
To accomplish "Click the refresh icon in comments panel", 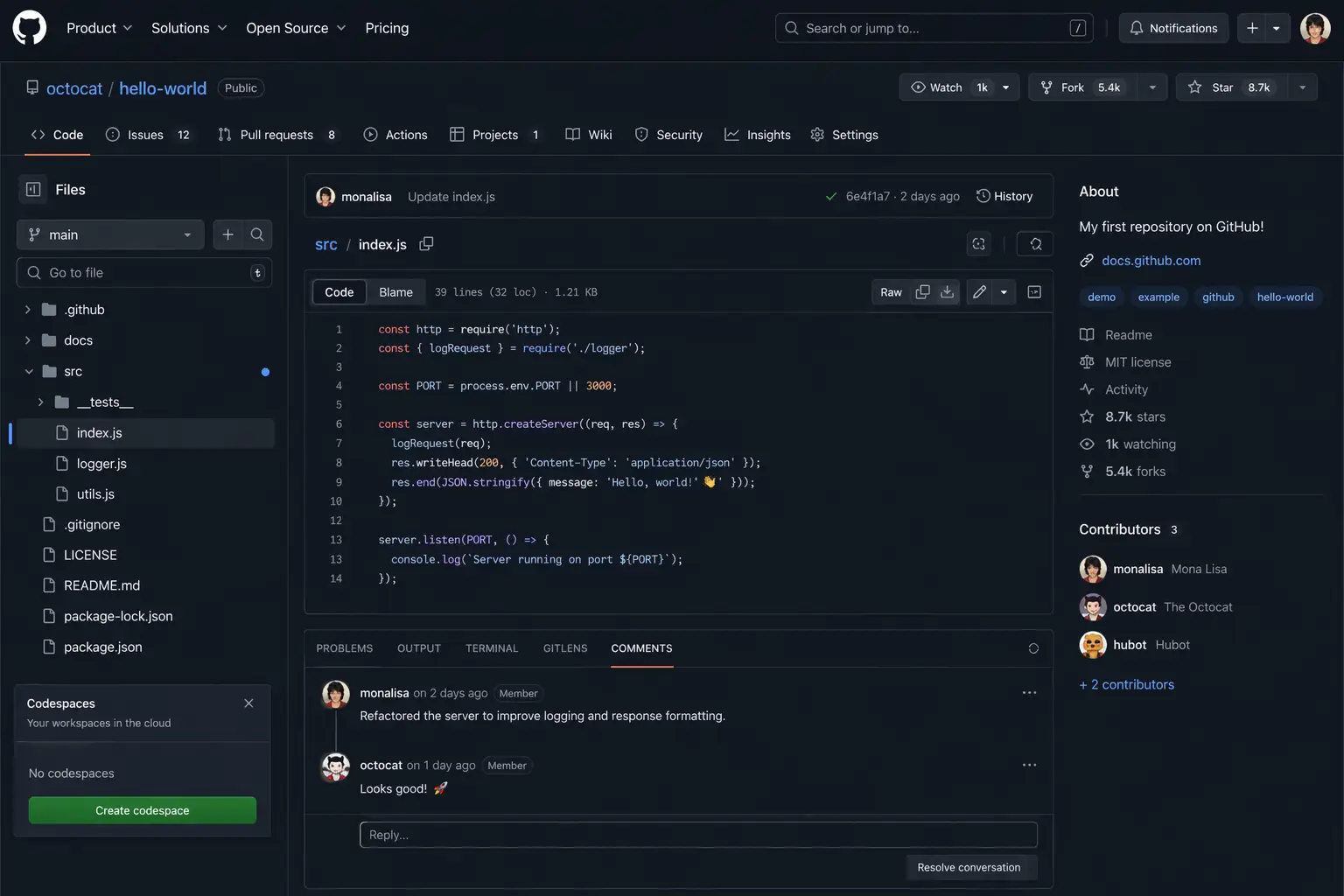I will (x=1033, y=648).
